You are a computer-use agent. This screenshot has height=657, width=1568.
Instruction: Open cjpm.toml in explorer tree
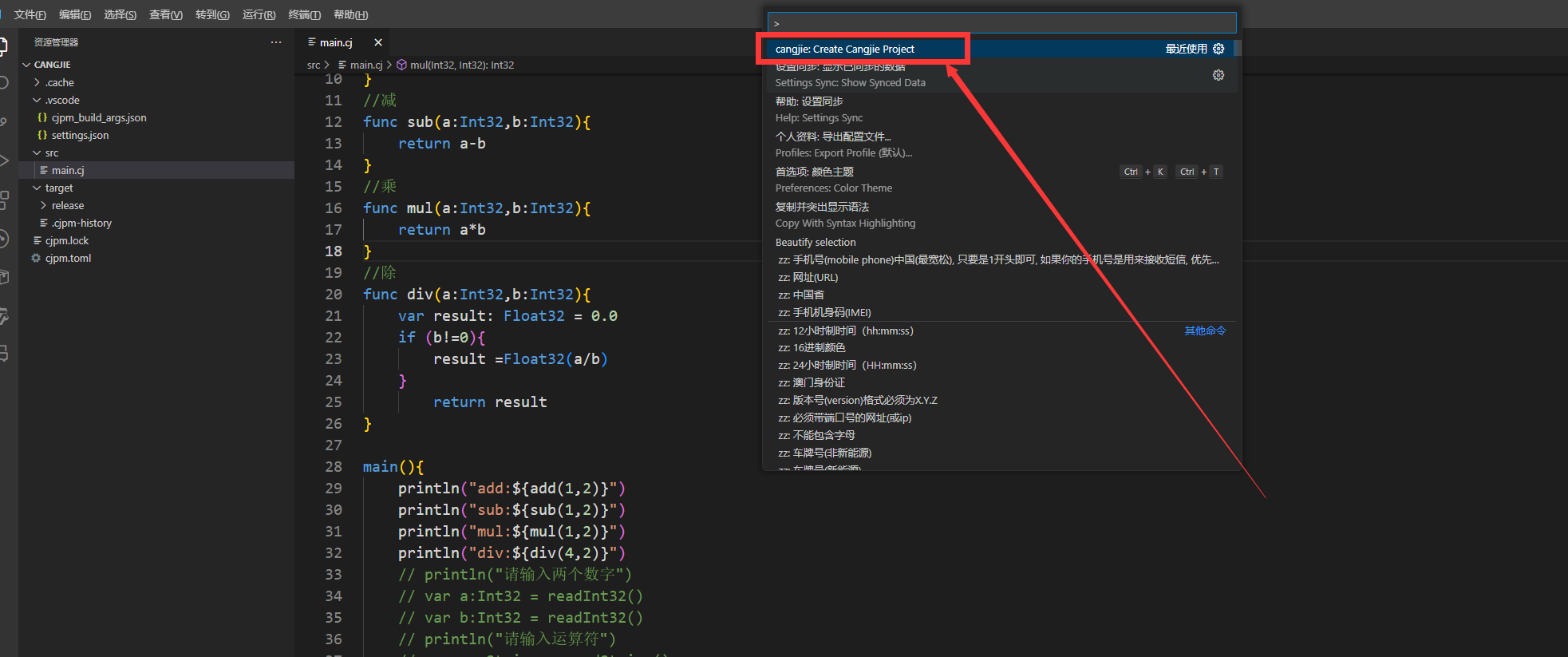click(156, 258)
